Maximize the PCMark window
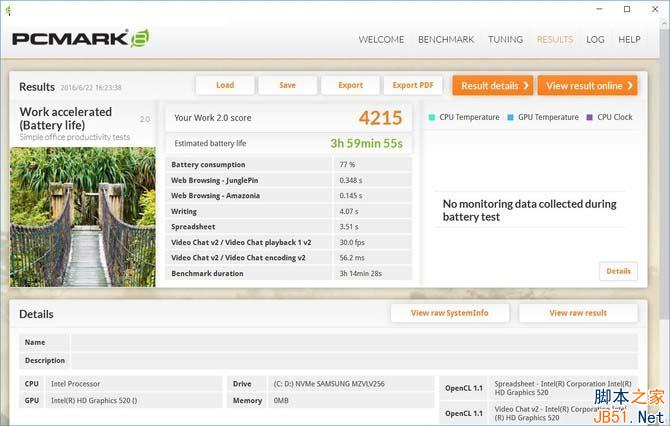 coord(627,9)
